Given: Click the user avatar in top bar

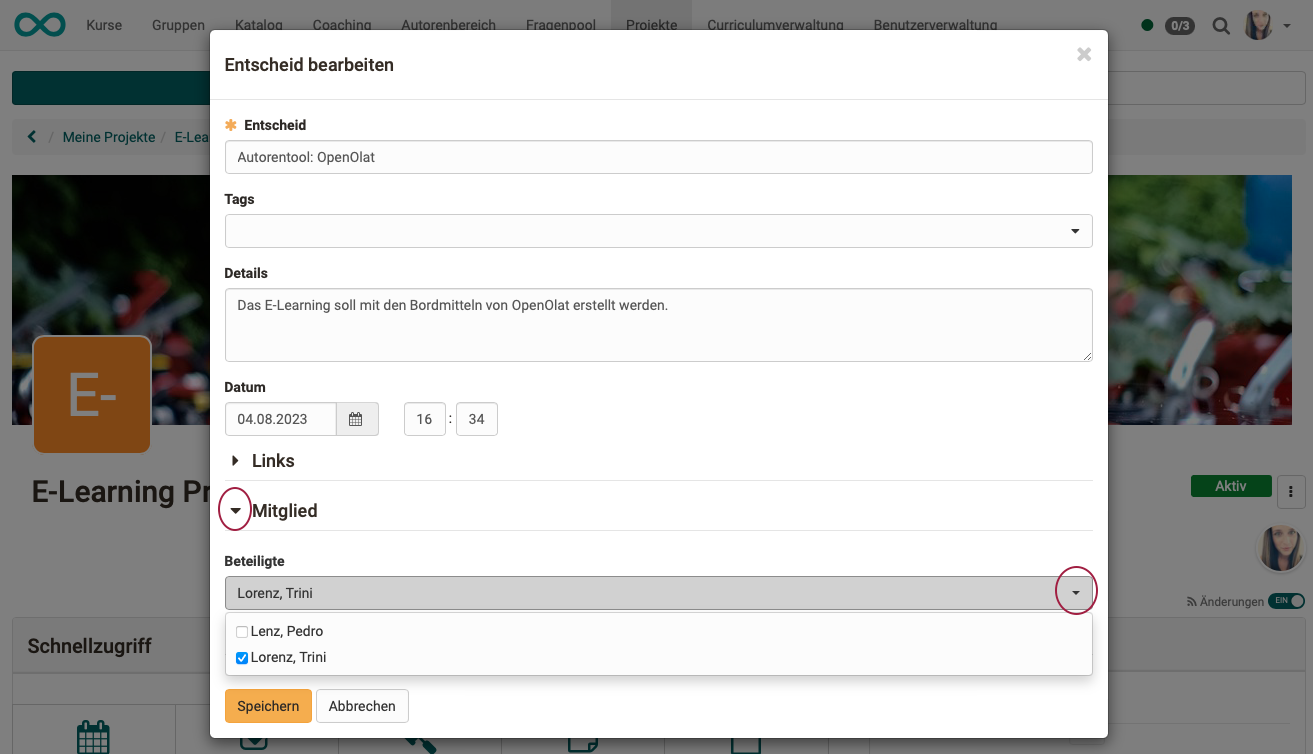Looking at the screenshot, I should [x=1258, y=26].
